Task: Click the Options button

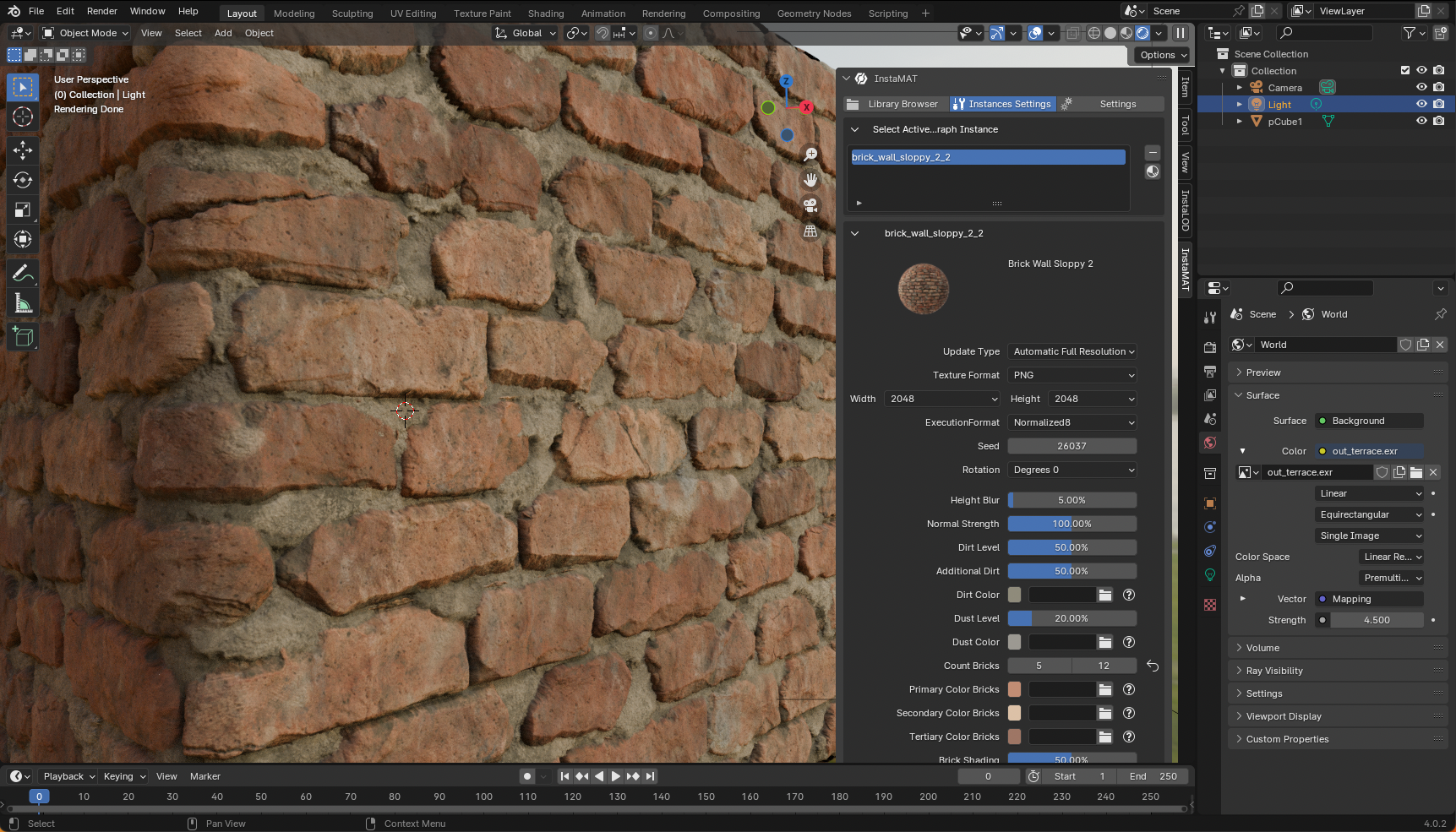Action: click(1163, 55)
